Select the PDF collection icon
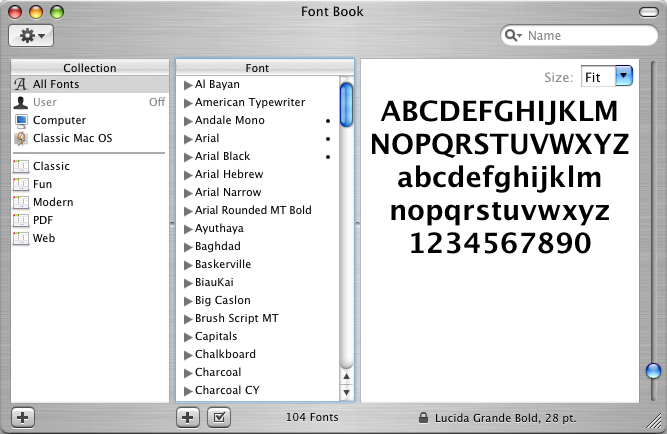Viewport: 667px width, 434px height. pos(22,221)
